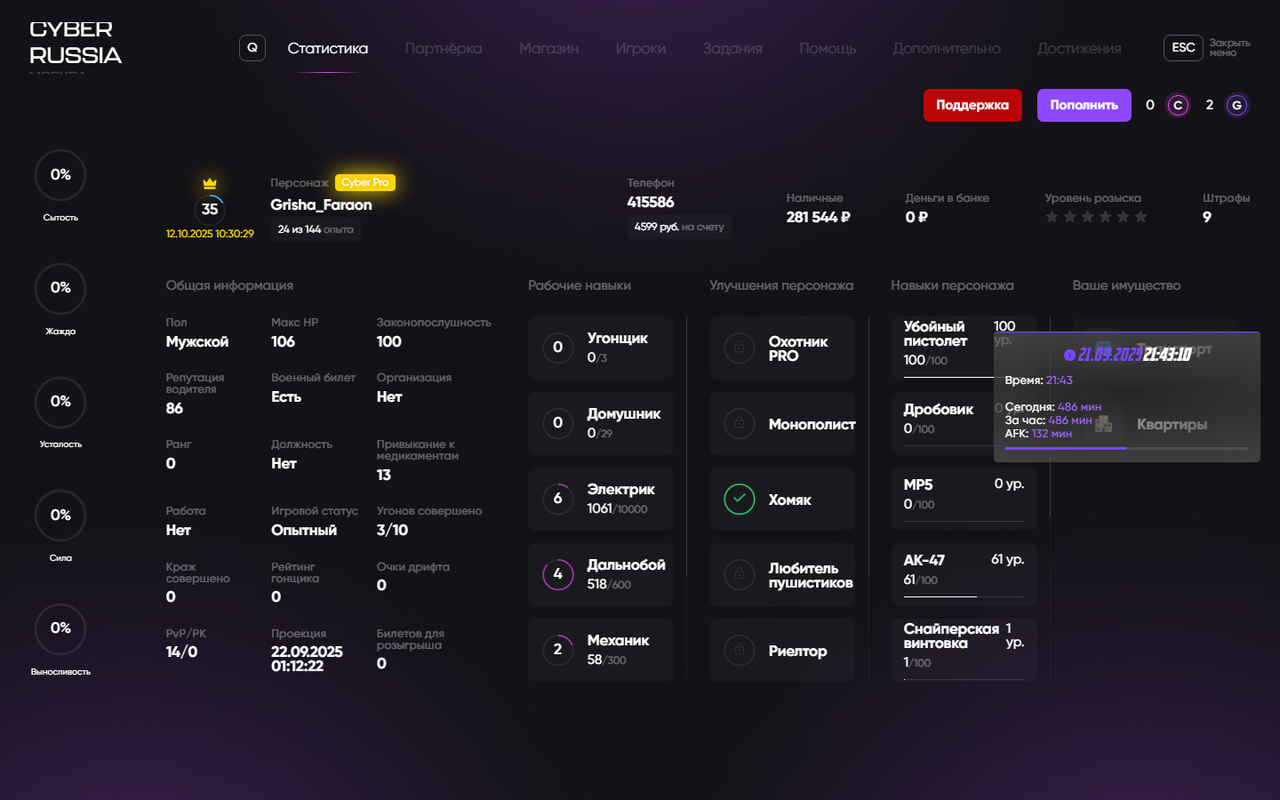Click the Grisha_Faraon character name
This screenshot has height=800, width=1280.
321,205
